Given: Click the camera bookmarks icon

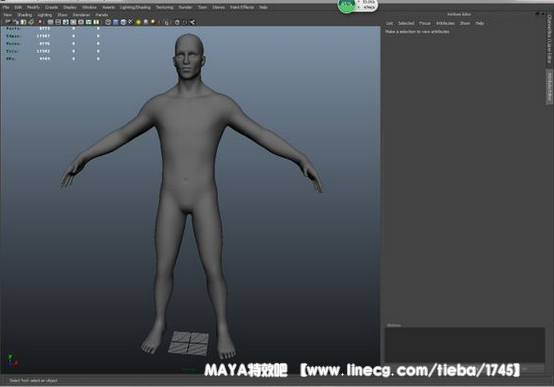Looking at the screenshot, I should click(x=23, y=22).
